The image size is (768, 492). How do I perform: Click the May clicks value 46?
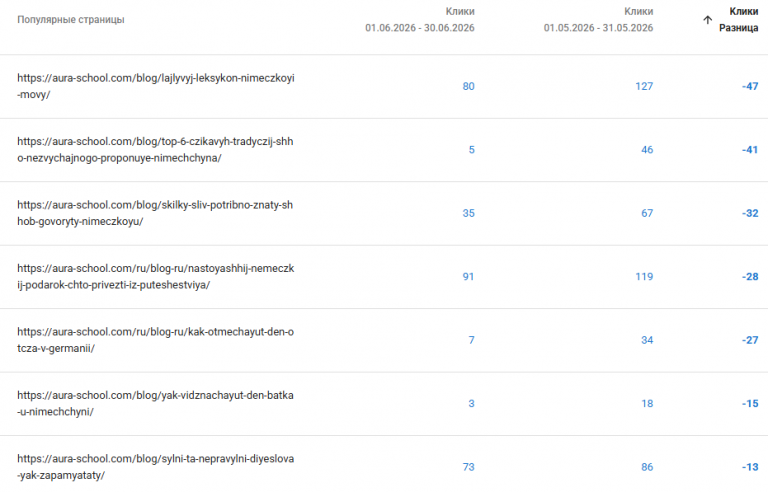pyautogui.click(x=647, y=150)
